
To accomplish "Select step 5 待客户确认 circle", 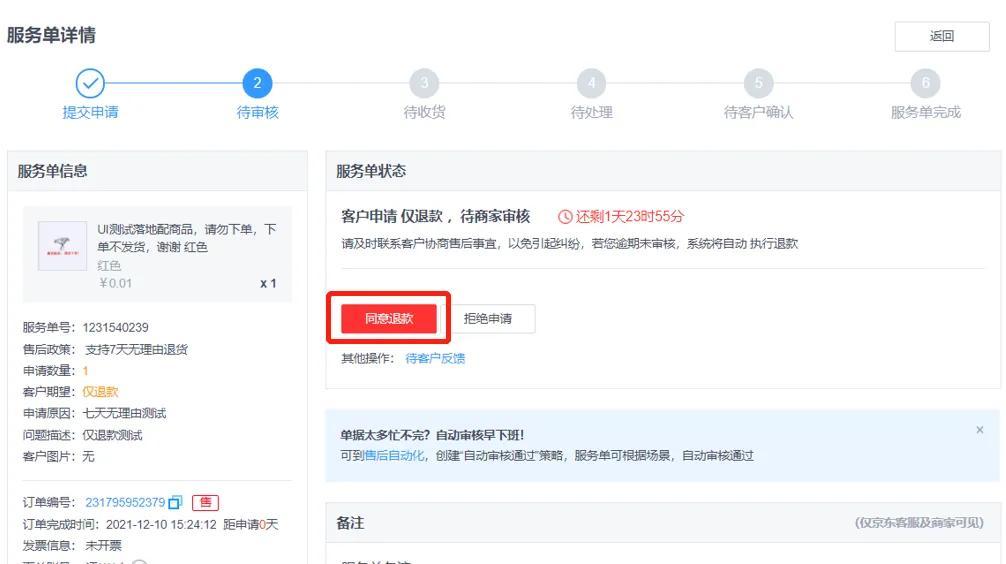I will click(758, 83).
